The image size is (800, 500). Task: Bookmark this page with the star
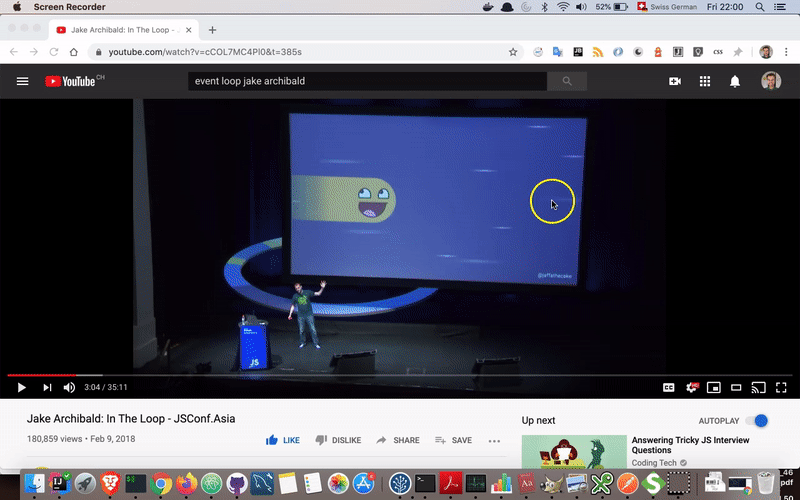tap(513, 52)
